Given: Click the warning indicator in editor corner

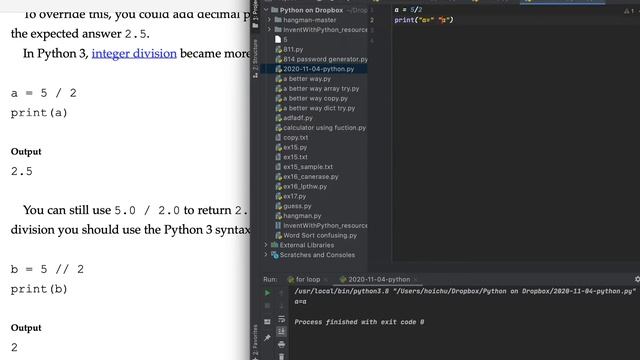Looking at the screenshot, I should 629,11.
